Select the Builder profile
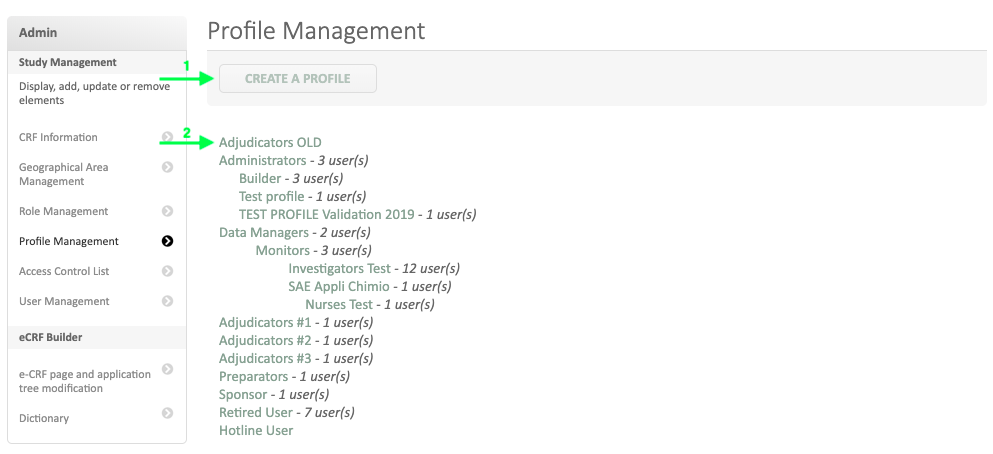 click(260, 178)
